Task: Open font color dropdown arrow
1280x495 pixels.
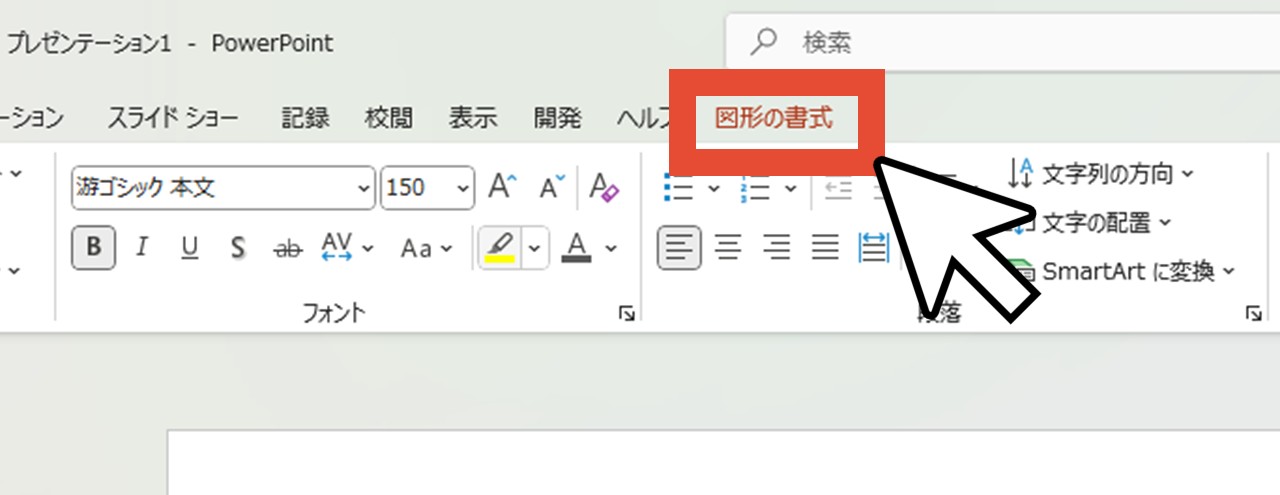Action: pos(611,247)
